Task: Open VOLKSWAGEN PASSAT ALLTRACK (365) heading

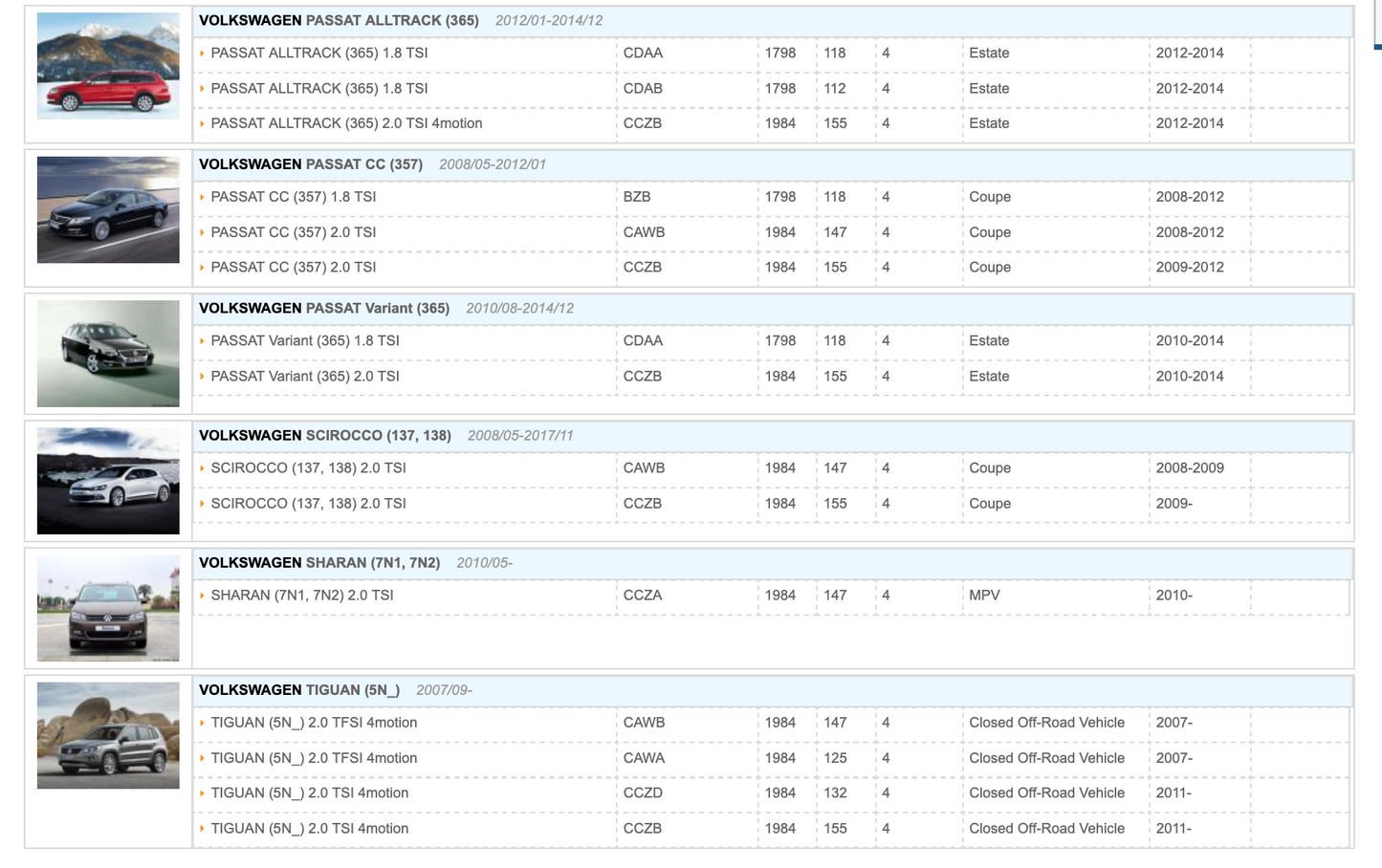Action: coord(339,20)
